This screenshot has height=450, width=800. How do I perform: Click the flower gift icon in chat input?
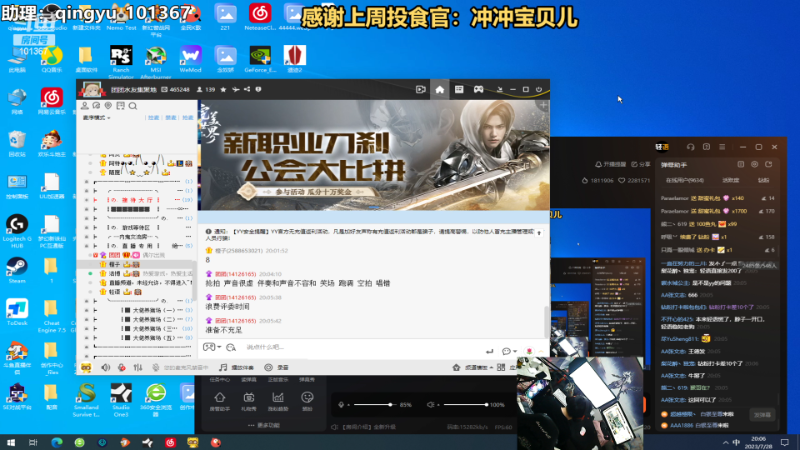point(530,351)
